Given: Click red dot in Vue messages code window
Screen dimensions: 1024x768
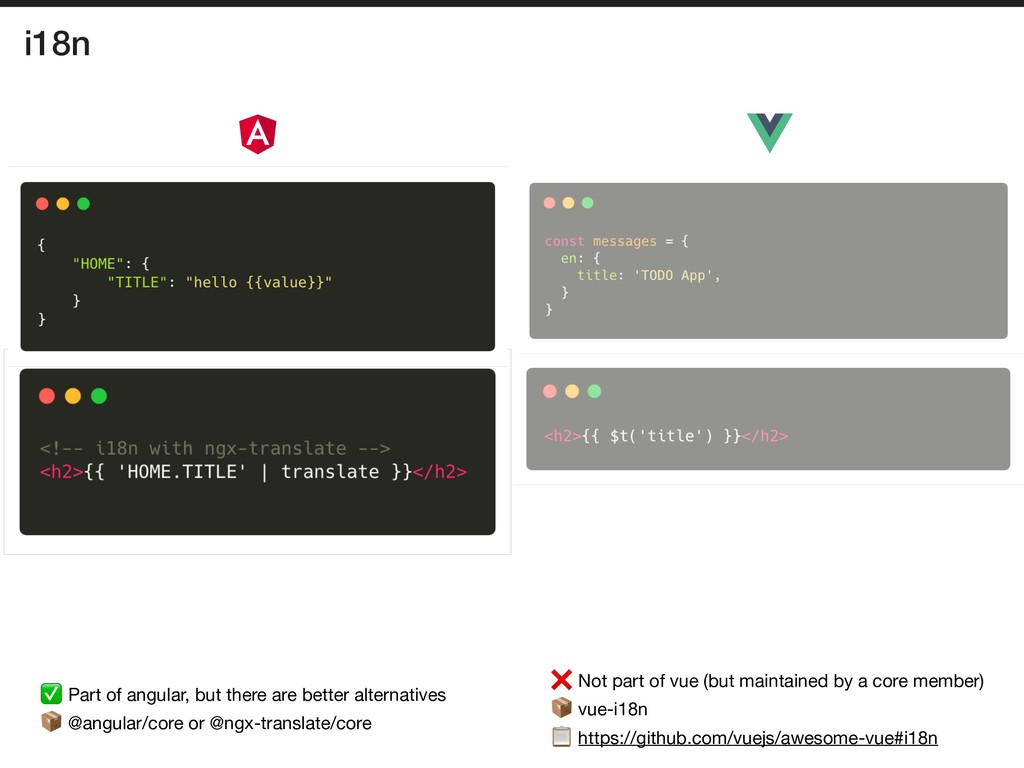Looking at the screenshot, I should [x=550, y=203].
